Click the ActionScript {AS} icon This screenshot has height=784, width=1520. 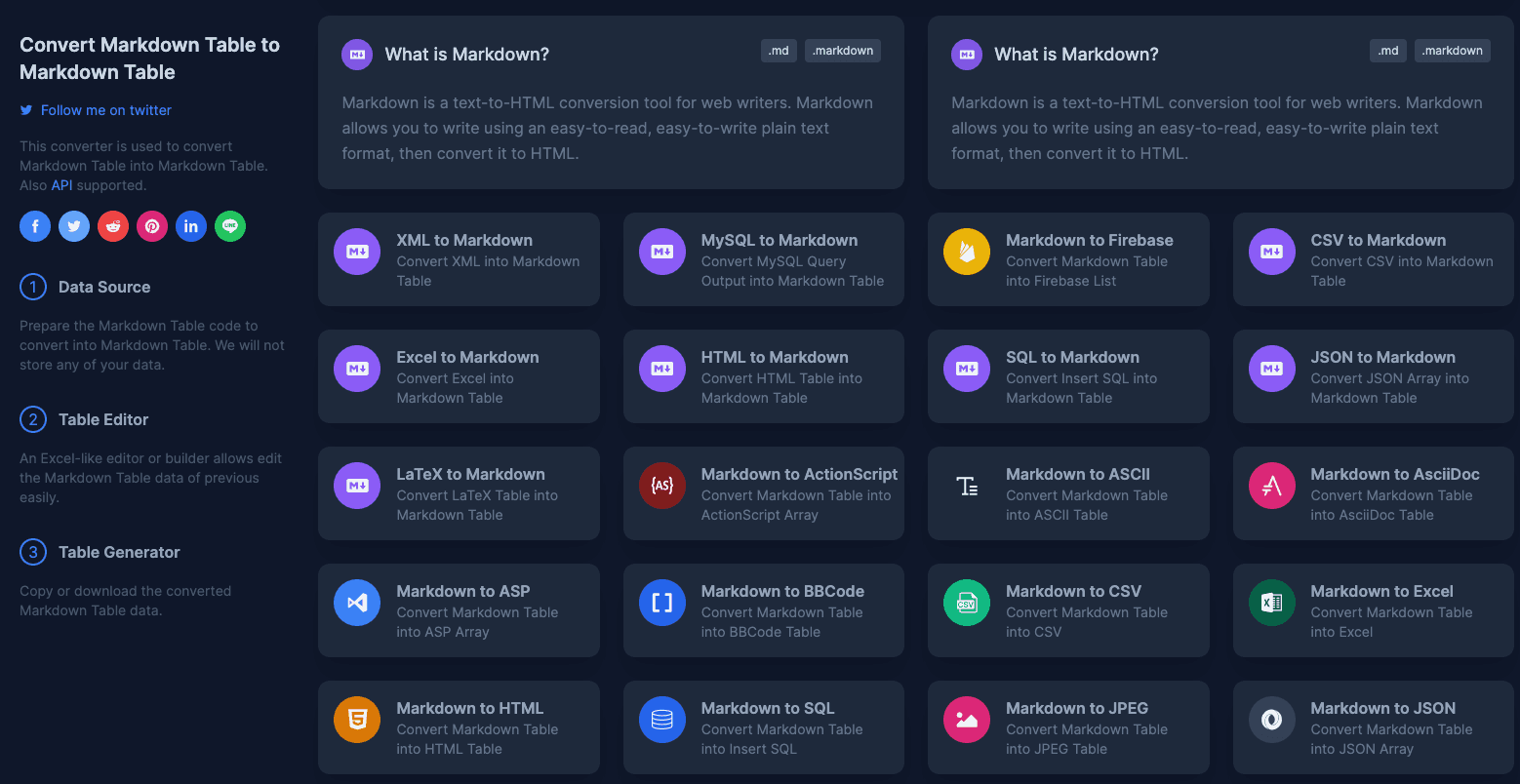[662, 486]
